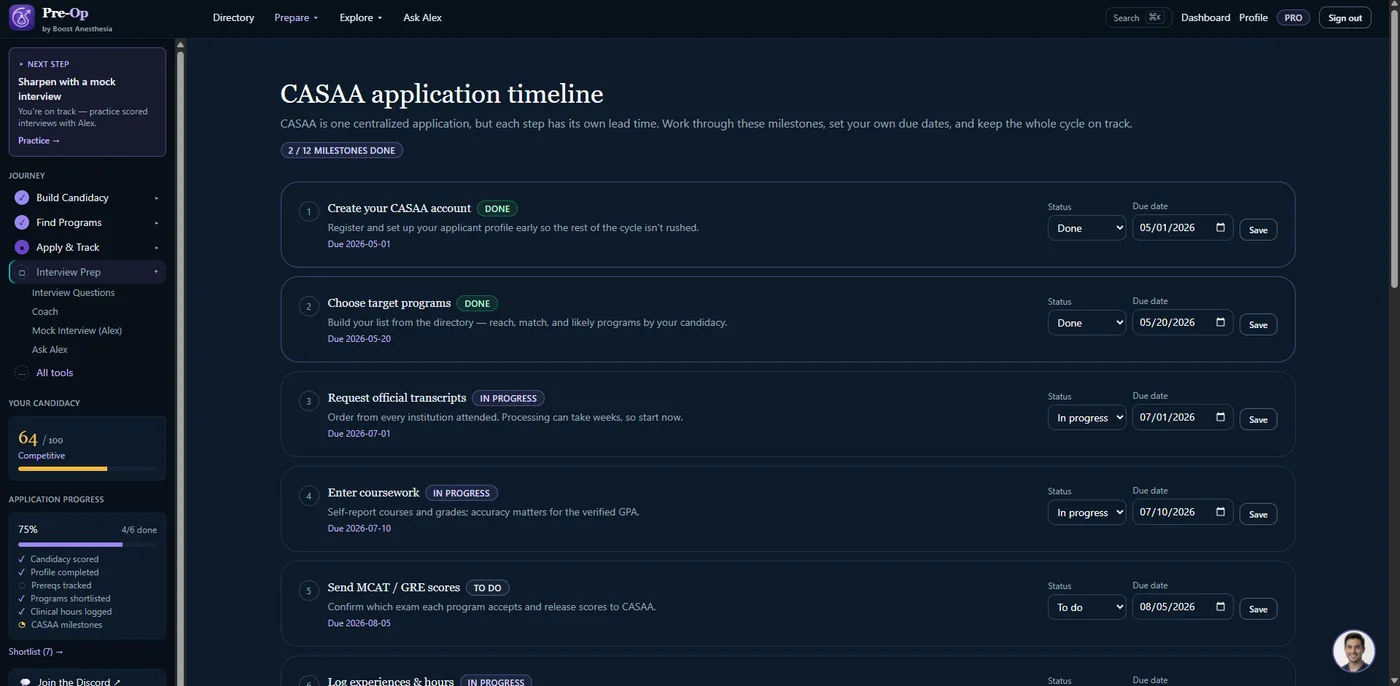Viewport: 1400px width, 686px height.
Task: Open calendar picker for 05/01/2026 date
Action: [1220, 228]
